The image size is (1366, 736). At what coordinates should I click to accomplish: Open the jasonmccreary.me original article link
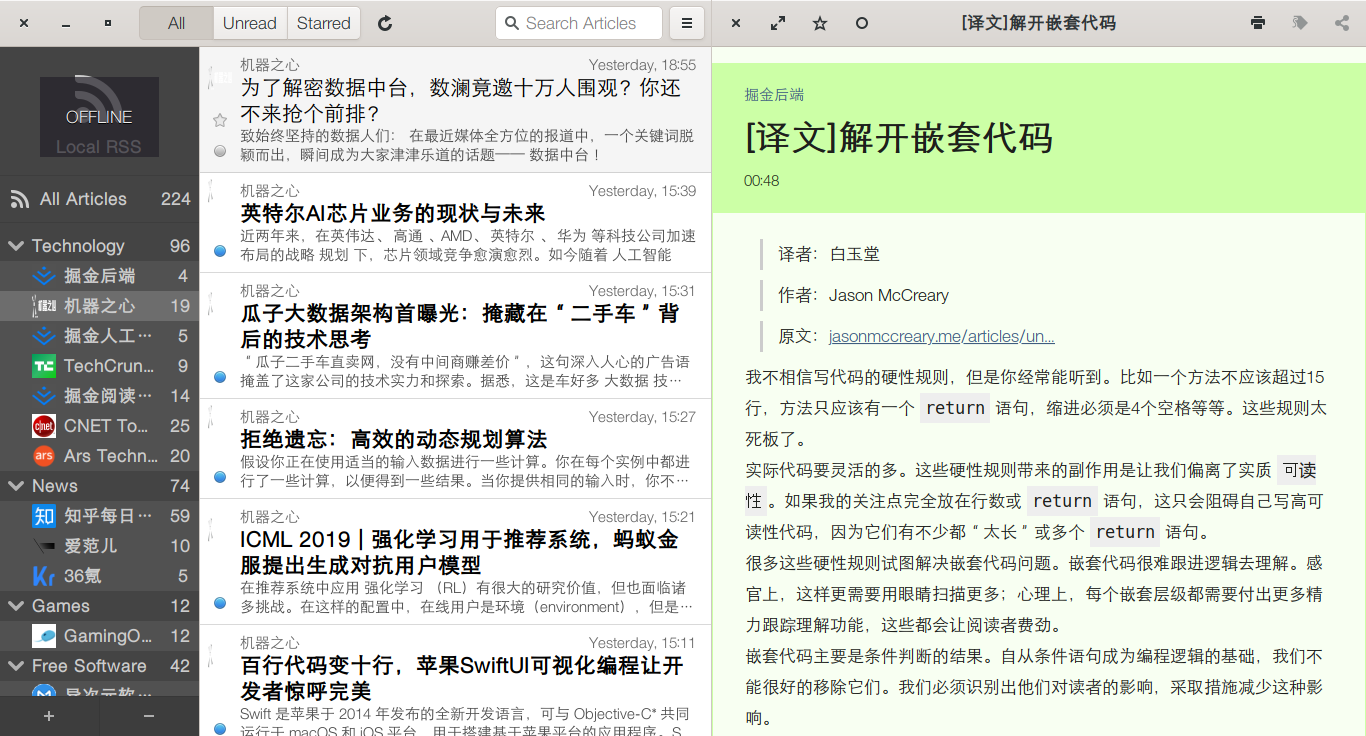coord(941,336)
